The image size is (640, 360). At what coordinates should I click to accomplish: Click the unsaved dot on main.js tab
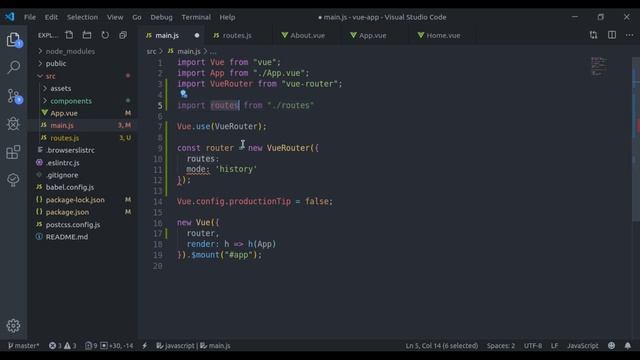[197, 36]
